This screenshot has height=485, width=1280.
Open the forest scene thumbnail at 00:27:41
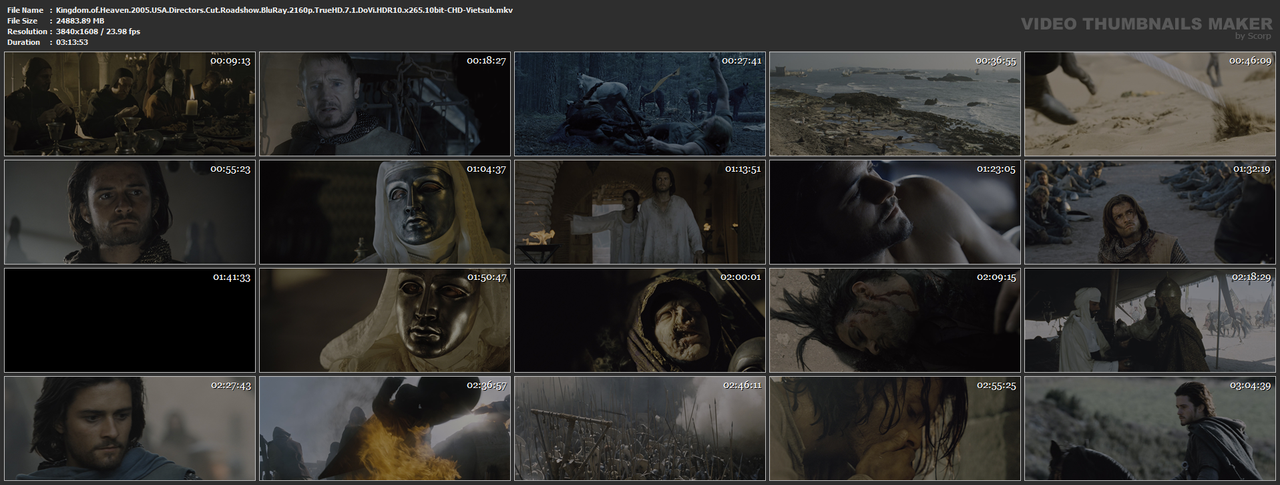coord(640,104)
